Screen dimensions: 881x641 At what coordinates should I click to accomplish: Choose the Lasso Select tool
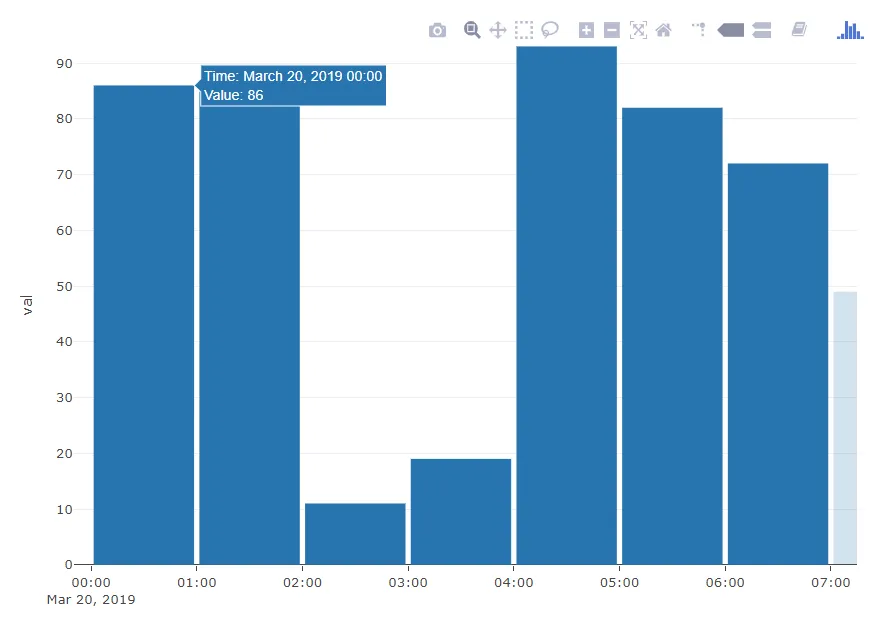coord(550,30)
